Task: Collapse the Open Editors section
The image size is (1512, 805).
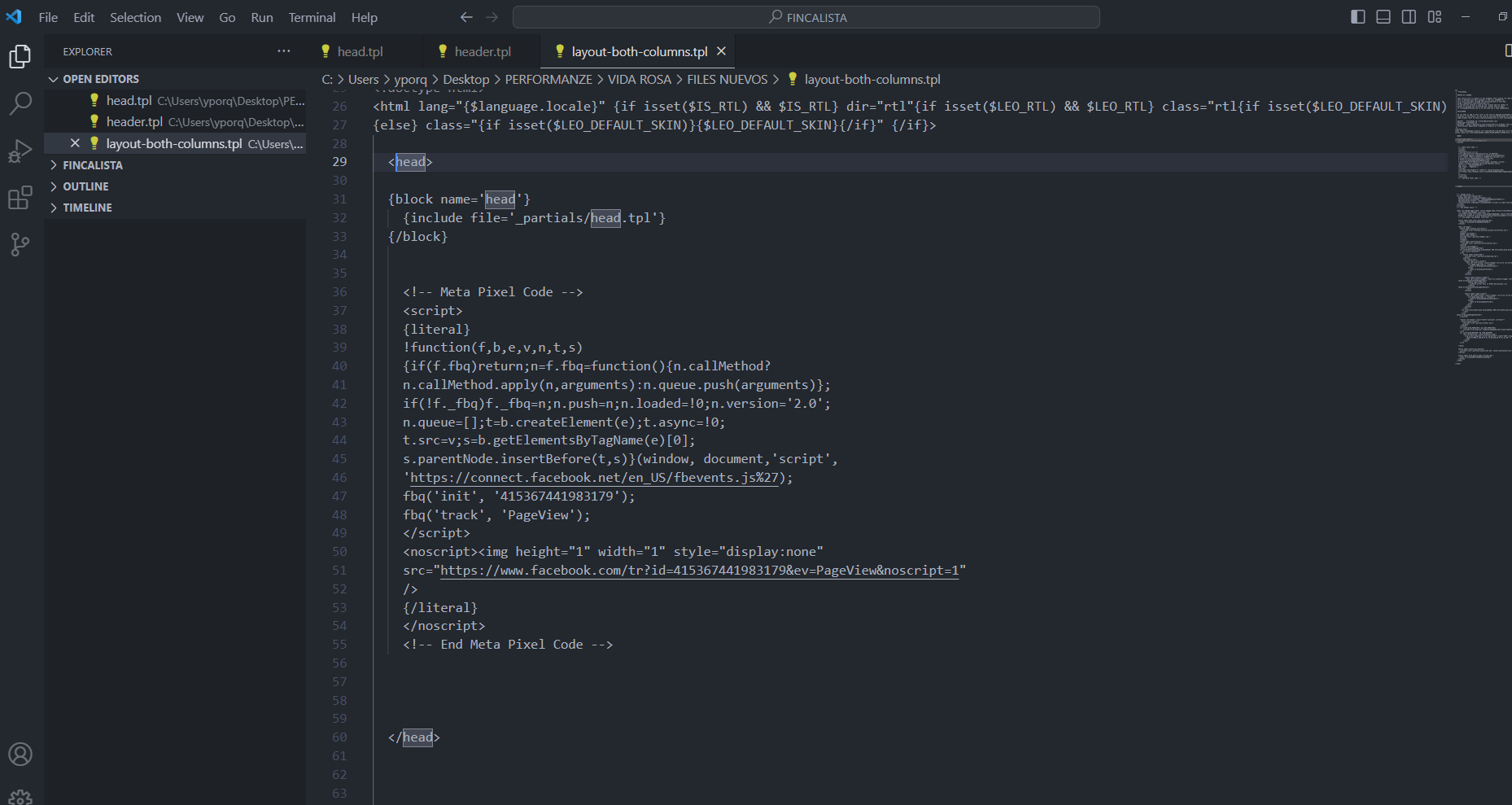Action: point(176,79)
